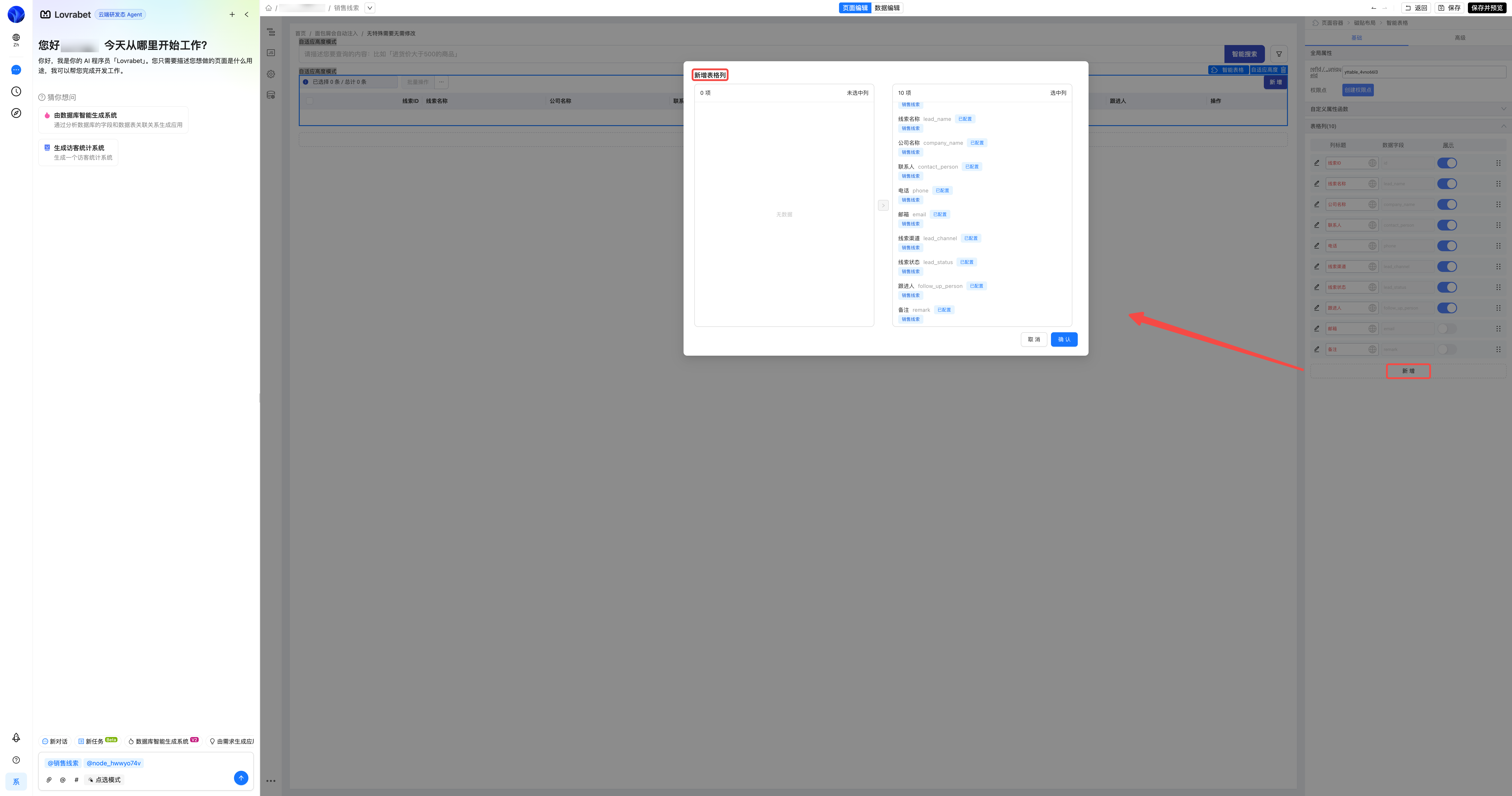This screenshot has height=796, width=1512.
Task: Enable display switch for 邮箱 column
Action: (1447, 328)
